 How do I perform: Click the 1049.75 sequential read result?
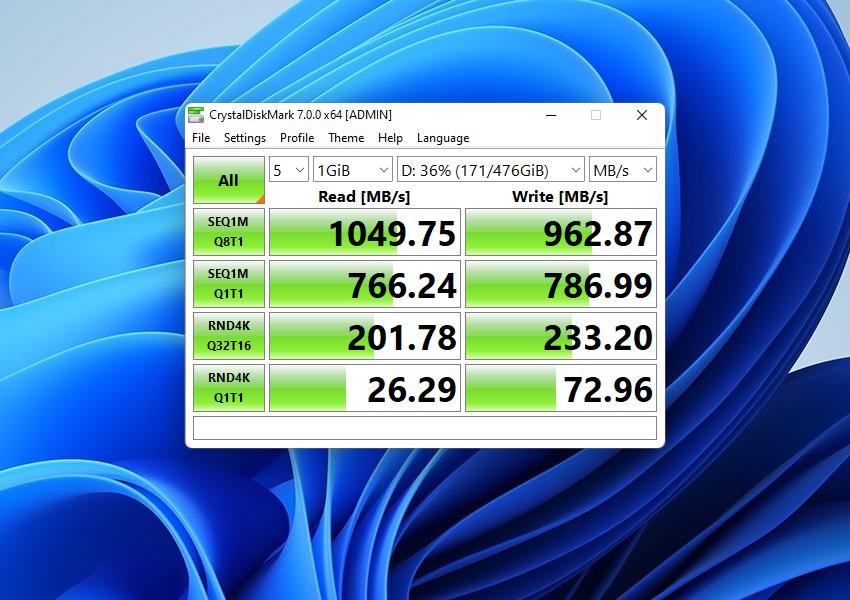point(365,232)
